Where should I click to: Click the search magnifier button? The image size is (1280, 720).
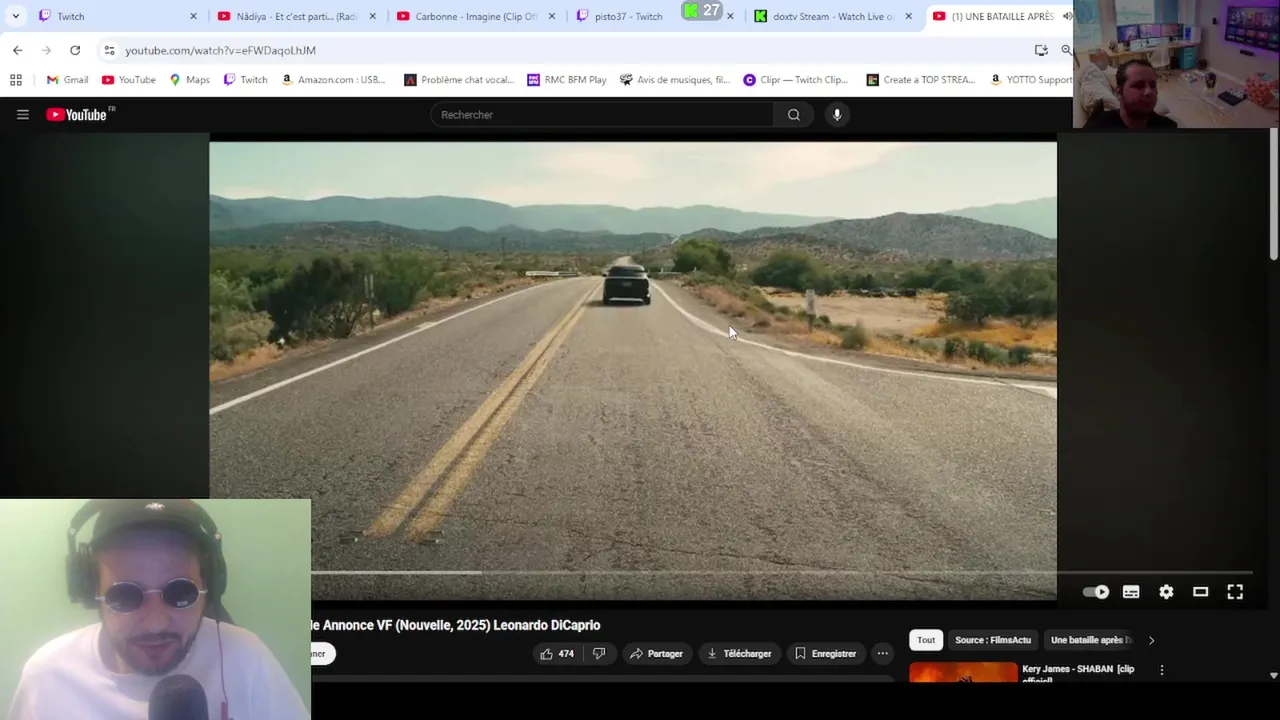pyautogui.click(x=793, y=115)
